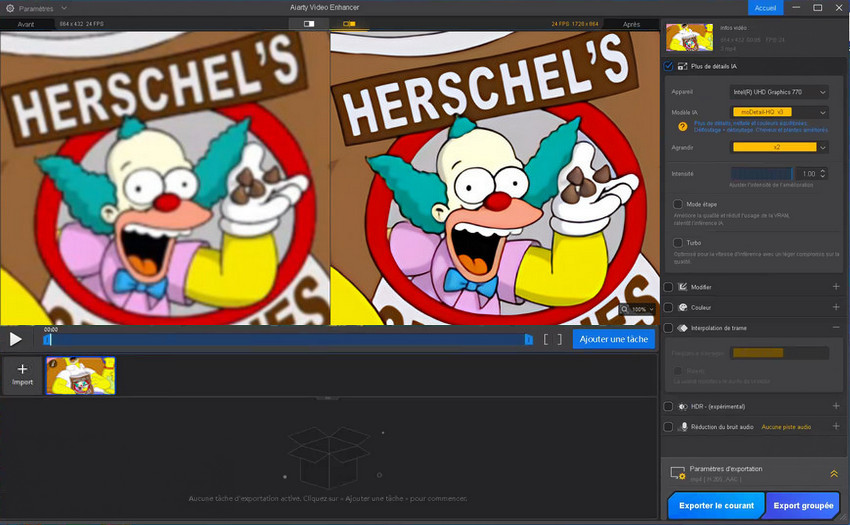Enable the Mode étape checkbox

click(678, 204)
